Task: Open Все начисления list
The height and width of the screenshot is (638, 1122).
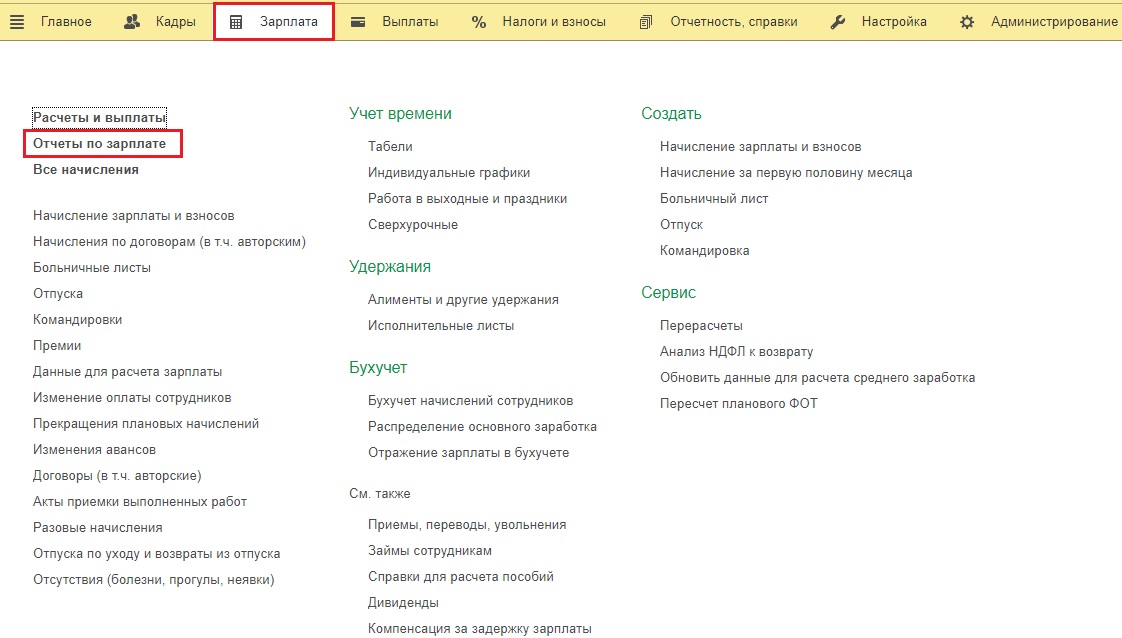Action: pyautogui.click(x=86, y=170)
